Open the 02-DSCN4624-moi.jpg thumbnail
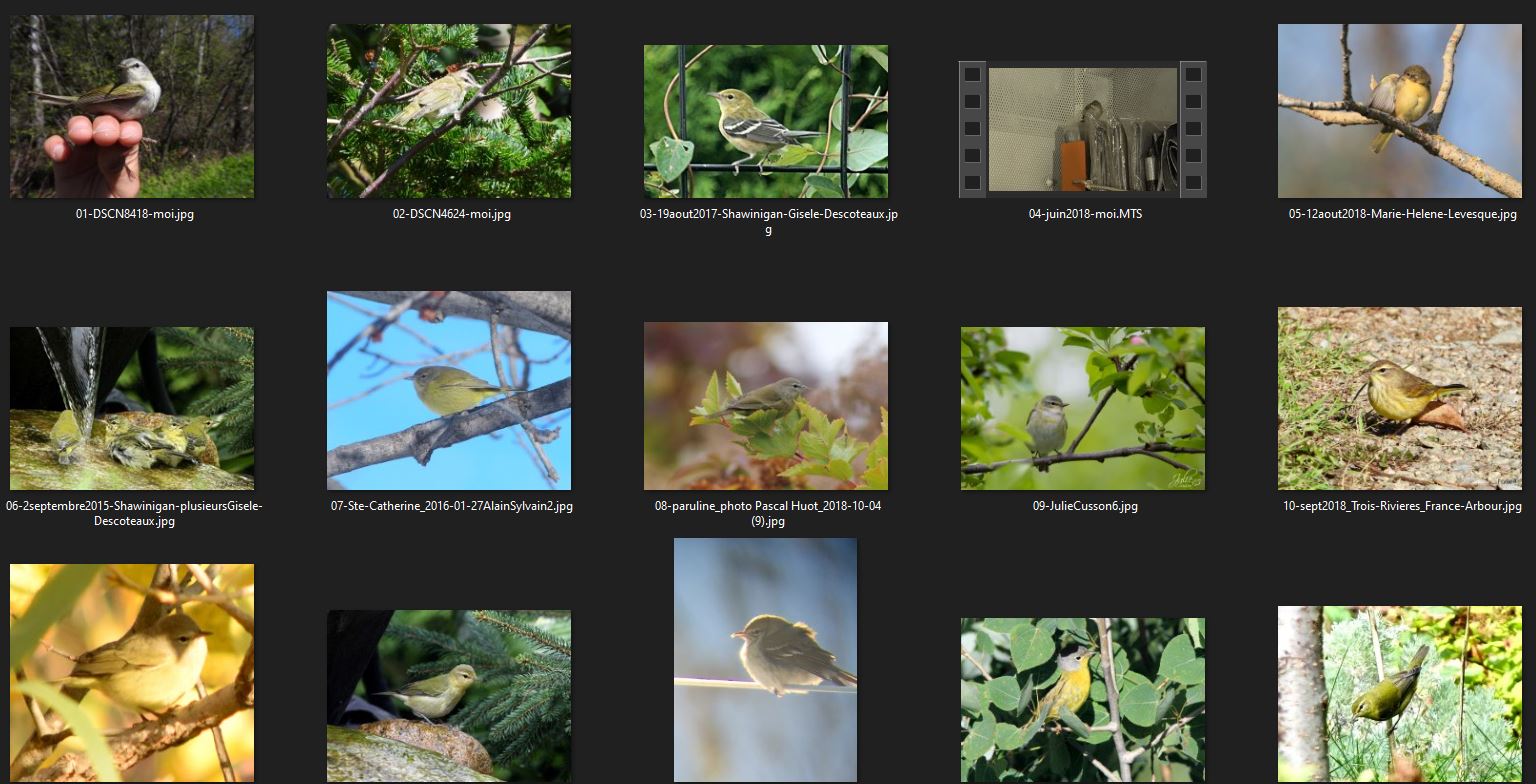Screen dimensions: 1536x784 point(449,111)
